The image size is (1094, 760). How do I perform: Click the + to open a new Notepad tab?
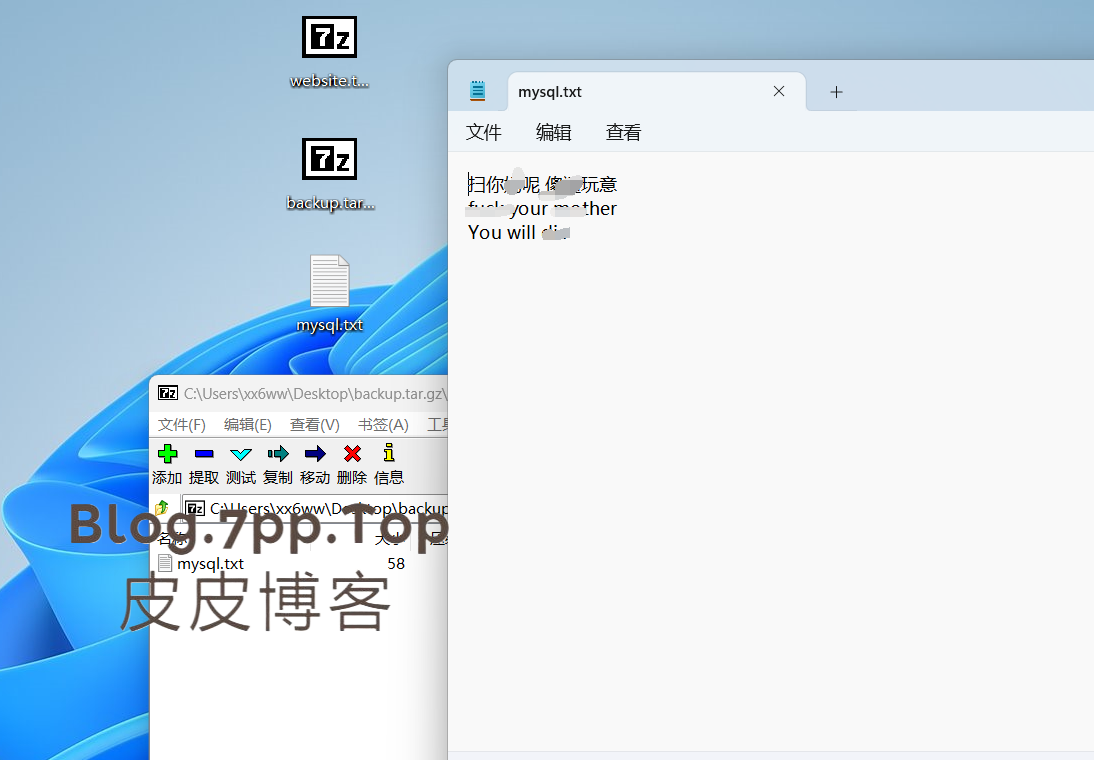point(836,92)
